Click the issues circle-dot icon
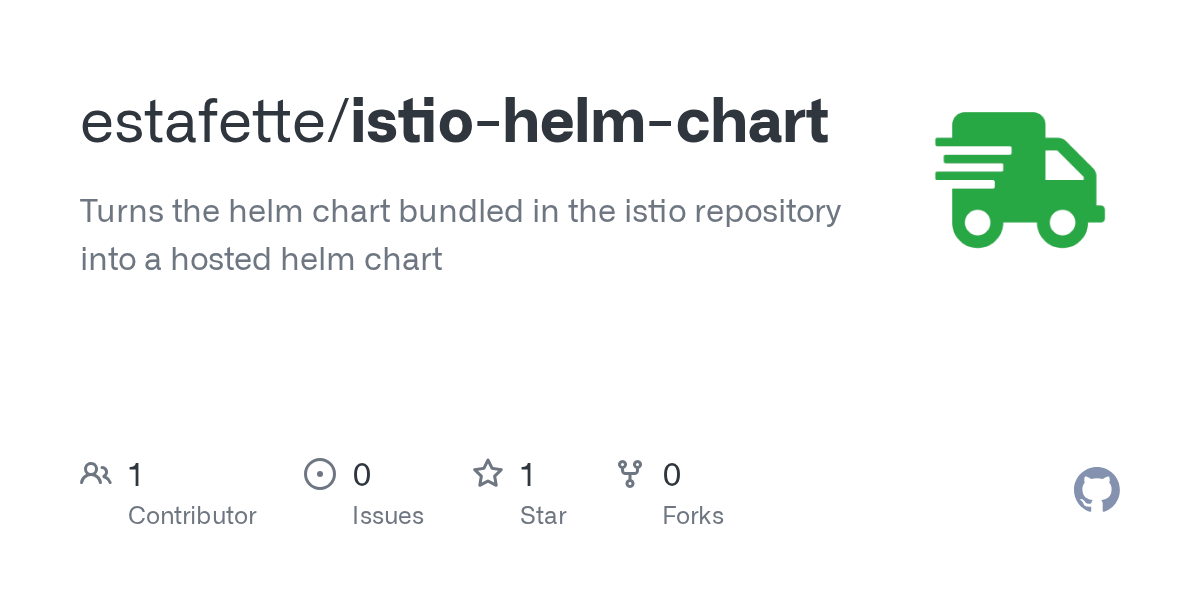Viewport: 1200px width, 600px height. (x=320, y=474)
